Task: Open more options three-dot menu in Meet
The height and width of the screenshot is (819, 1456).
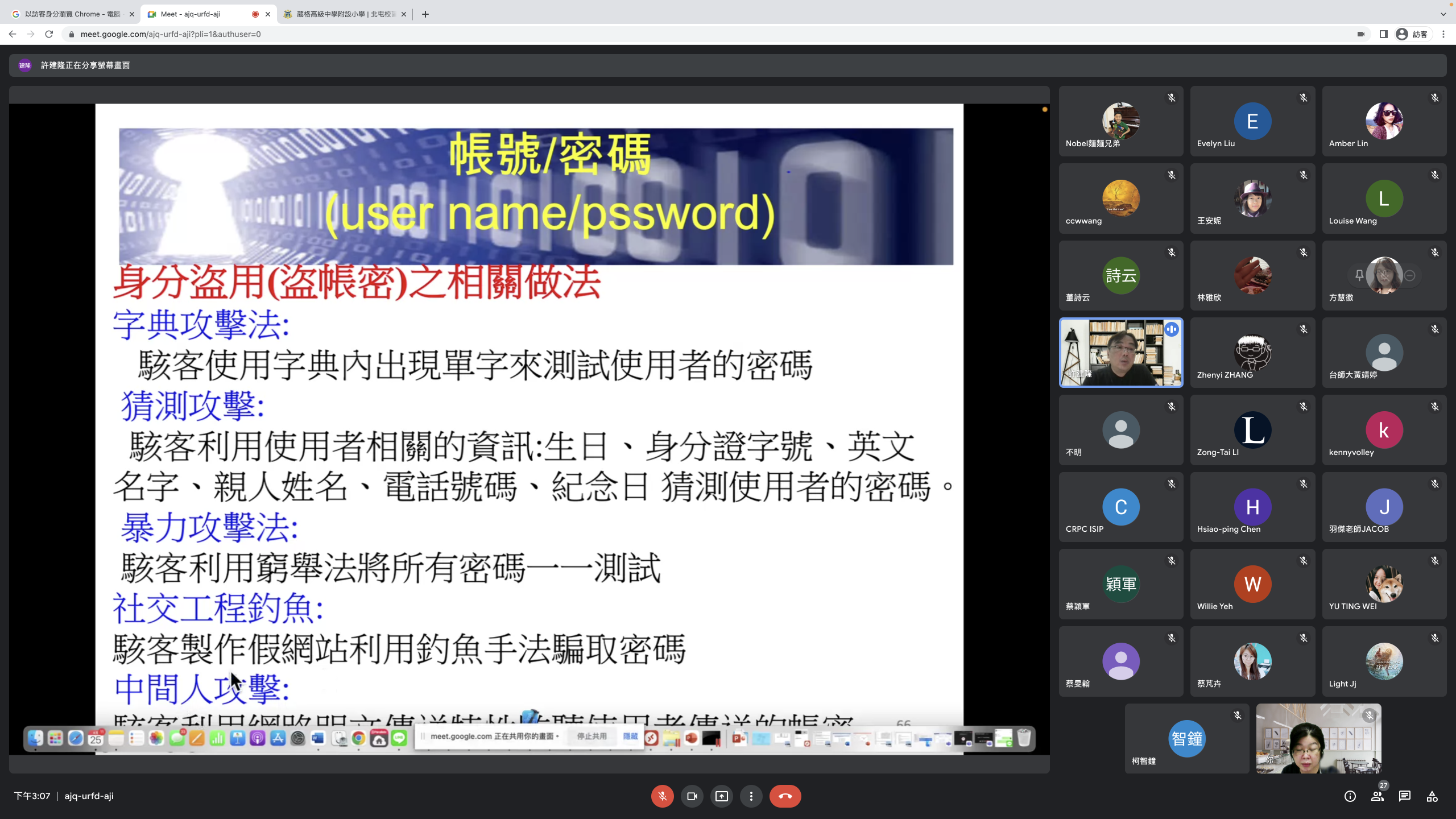Action: point(751,796)
